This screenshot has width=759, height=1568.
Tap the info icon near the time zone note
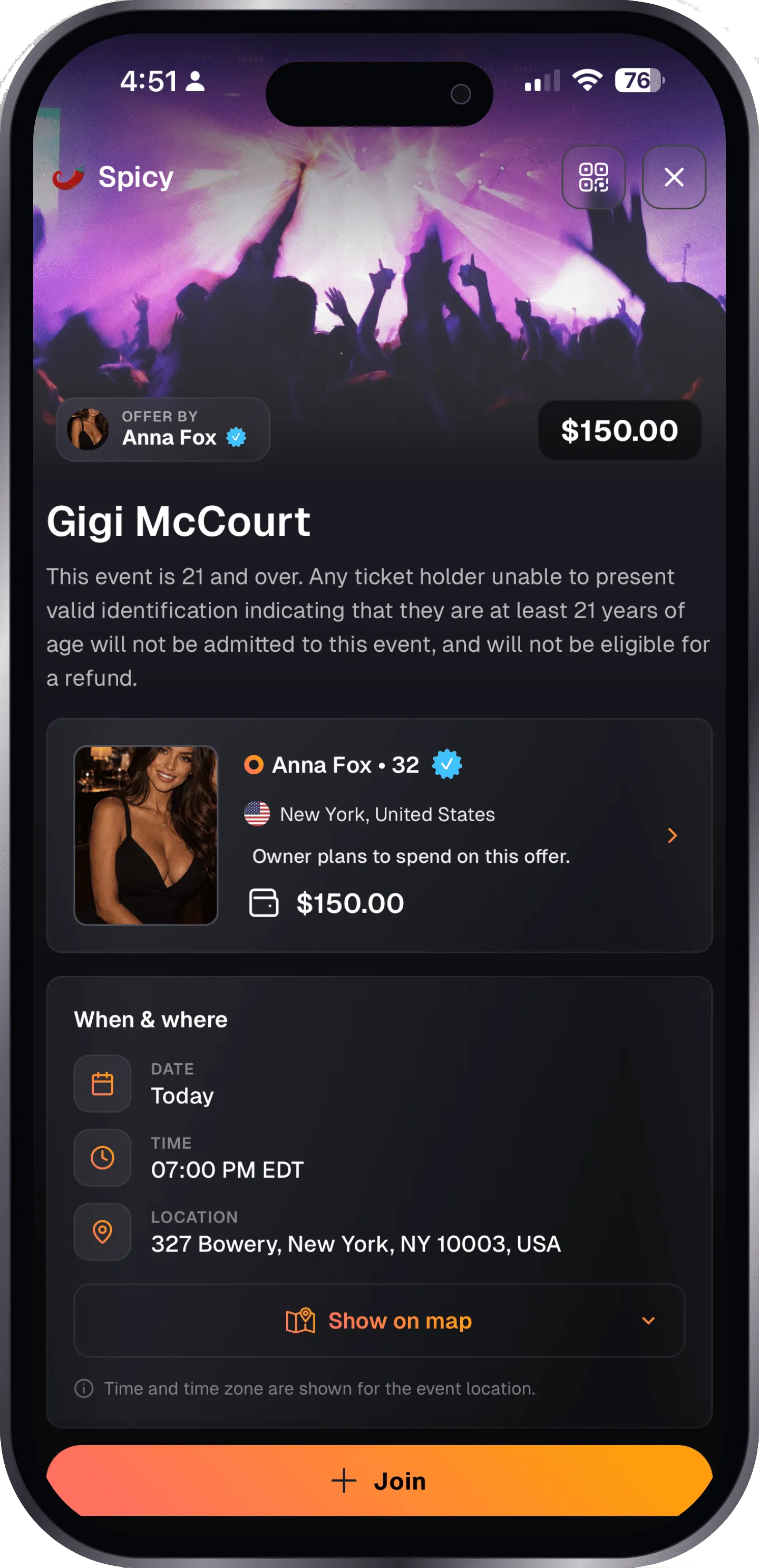coord(84,1389)
